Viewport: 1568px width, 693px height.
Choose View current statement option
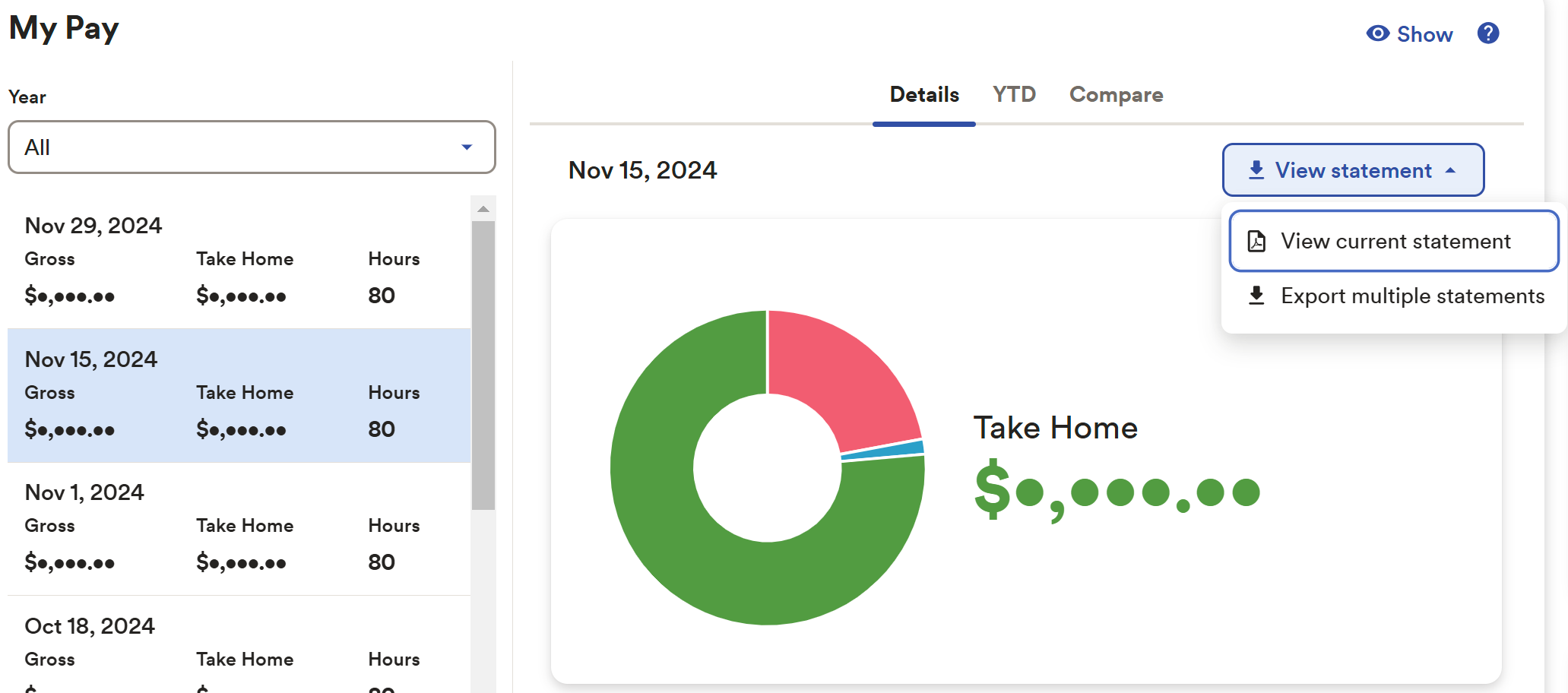click(1395, 242)
